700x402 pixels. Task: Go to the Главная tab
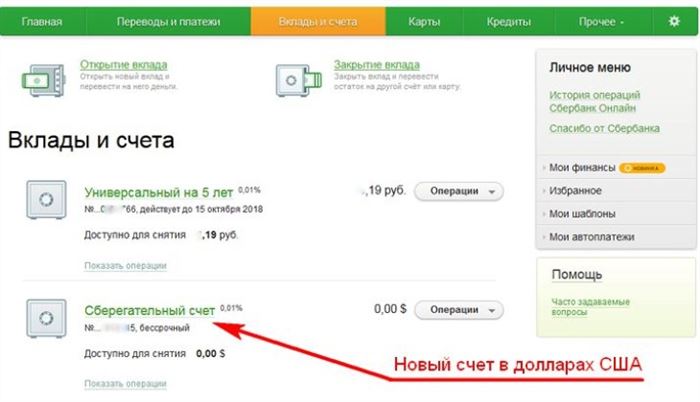pyautogui.click(x=42, y=21)
